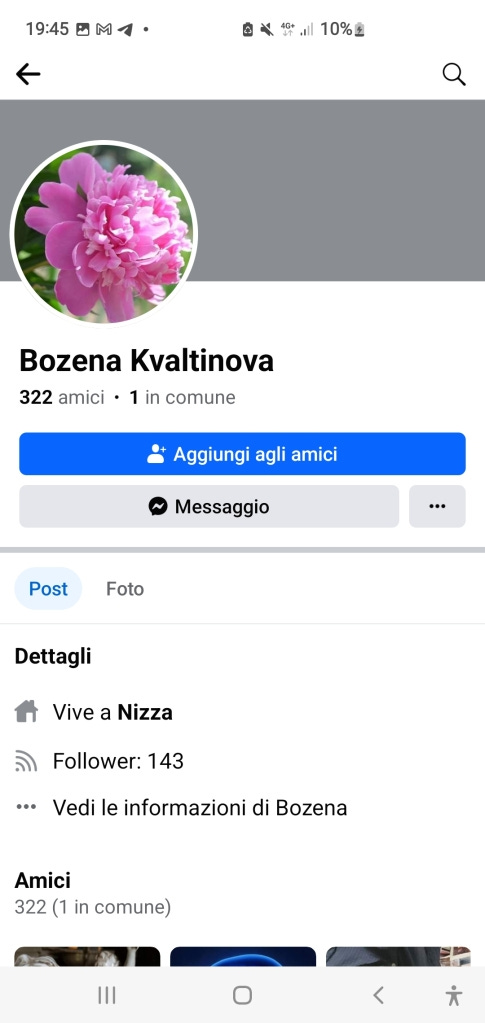The image size is (485, 1023).
Task: Tap Android recent apps navigation icon
Action: (107, 995)
